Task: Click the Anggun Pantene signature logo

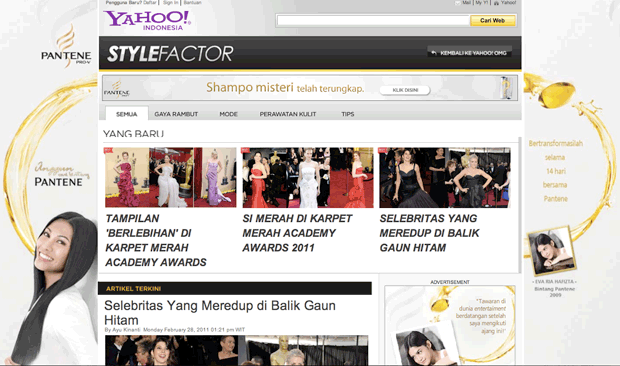Action: click(x=62, y=174)
